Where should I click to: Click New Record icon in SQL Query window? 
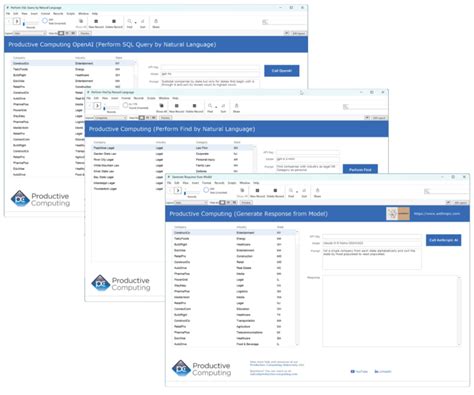pos(96,21)
